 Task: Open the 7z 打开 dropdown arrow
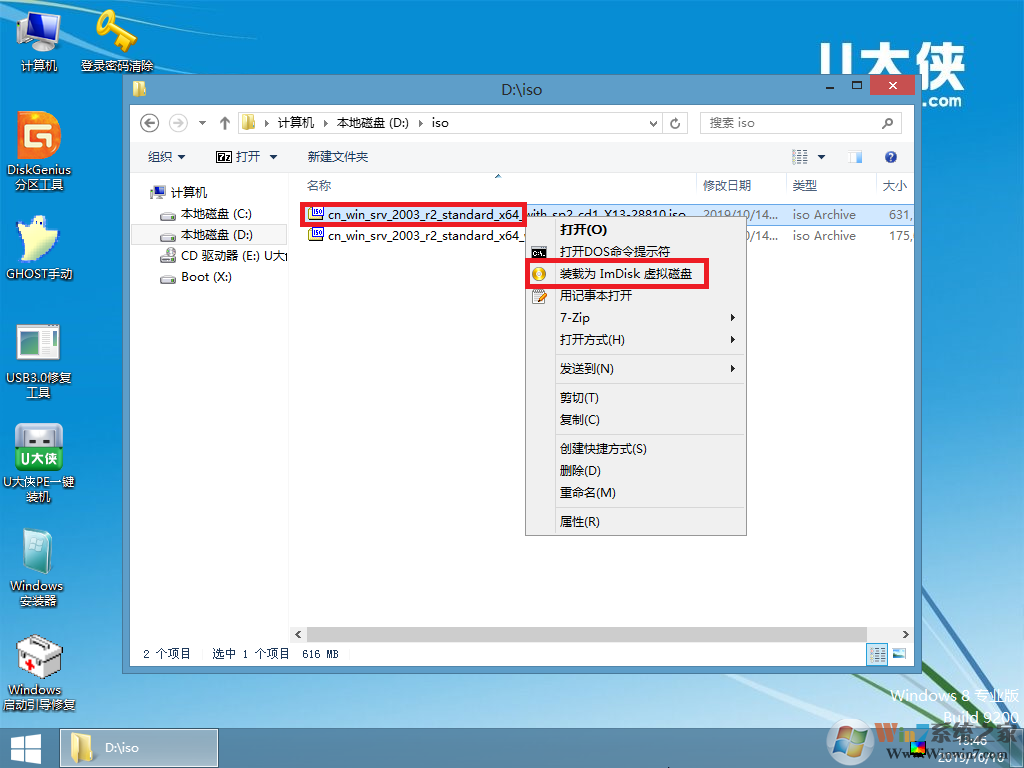tap(272, 156)
